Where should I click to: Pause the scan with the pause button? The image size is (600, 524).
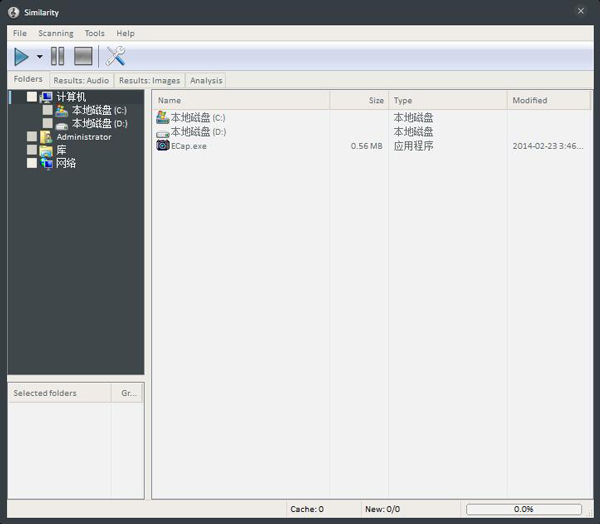click(57, 56)
